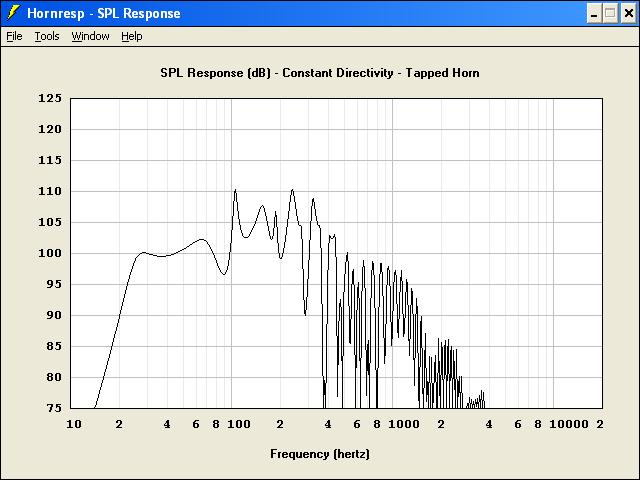Click the 125 dB axis label
Image resolution: width=640 pixels, height=486 pixels.
coord(50,98)
